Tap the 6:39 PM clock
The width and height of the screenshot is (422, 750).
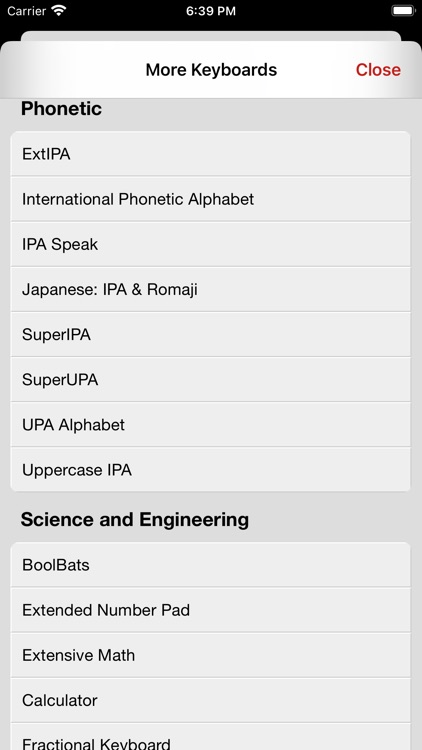(x=211, y=11)
